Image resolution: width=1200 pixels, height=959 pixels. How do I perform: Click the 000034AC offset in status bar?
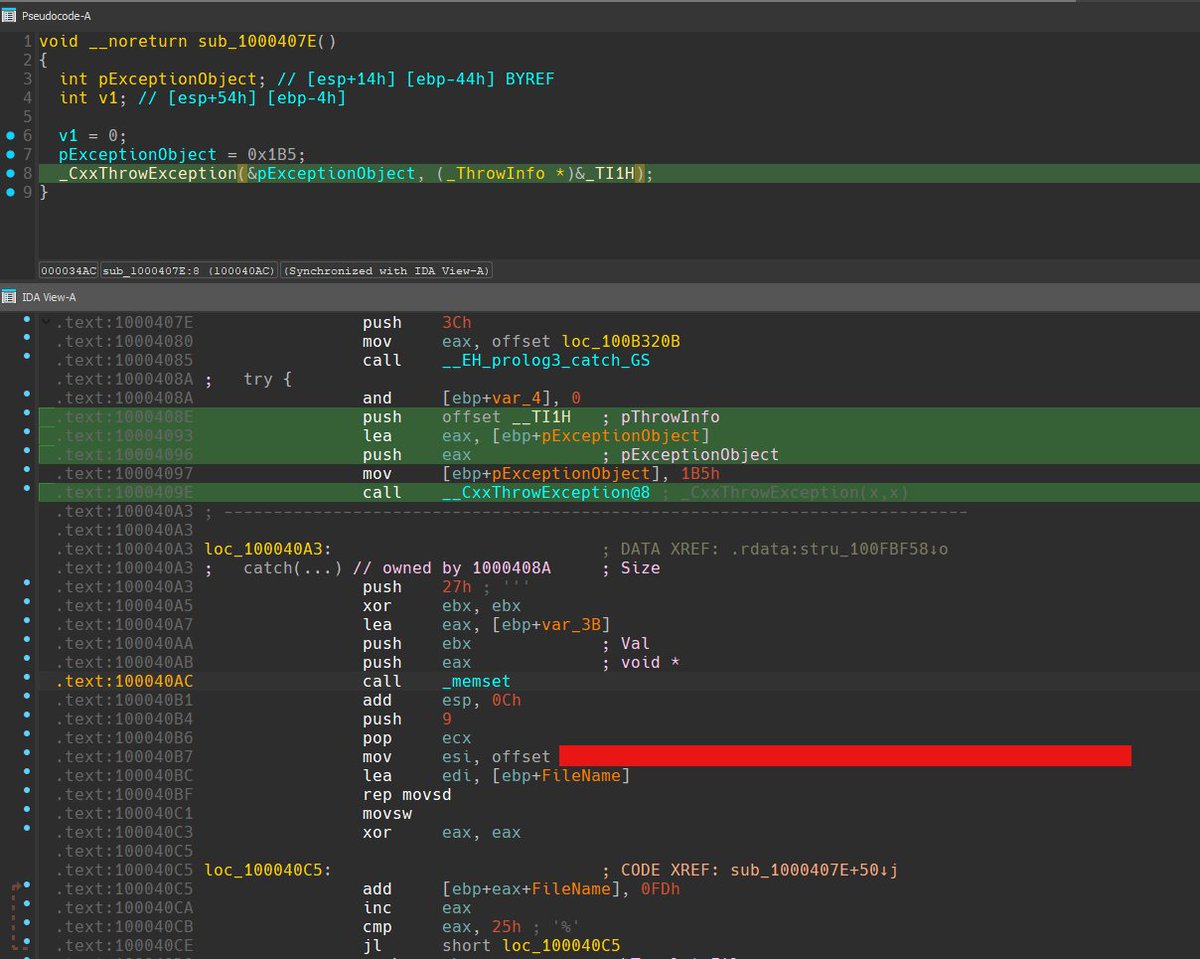click(x=68, y=271)
